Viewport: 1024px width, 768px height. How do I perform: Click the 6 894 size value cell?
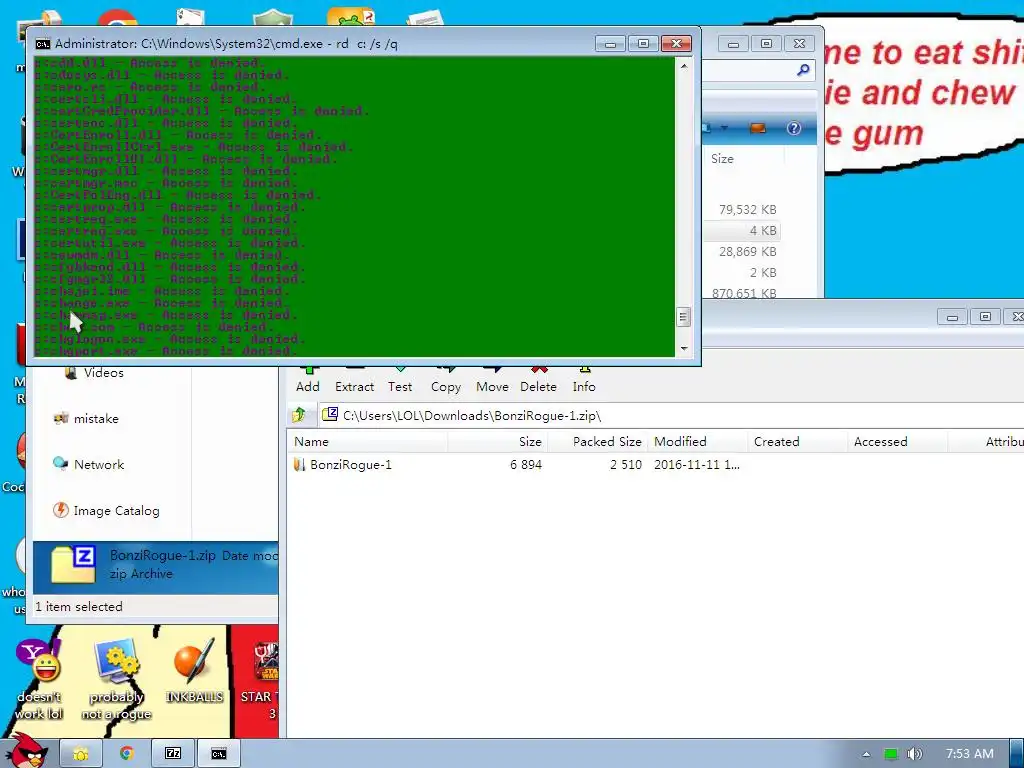click(x=526, y=464)
